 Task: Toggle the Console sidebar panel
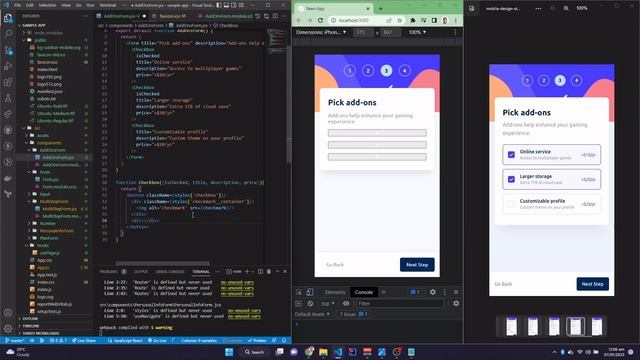pyautogui.click(x=298, y=304)
